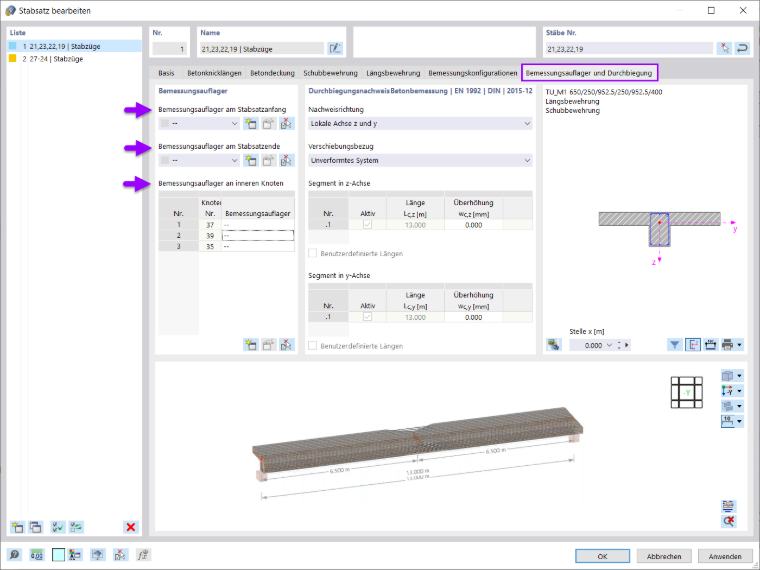
Task: Click the clear selection icon in preview corner
Action: tap(728, 521)
